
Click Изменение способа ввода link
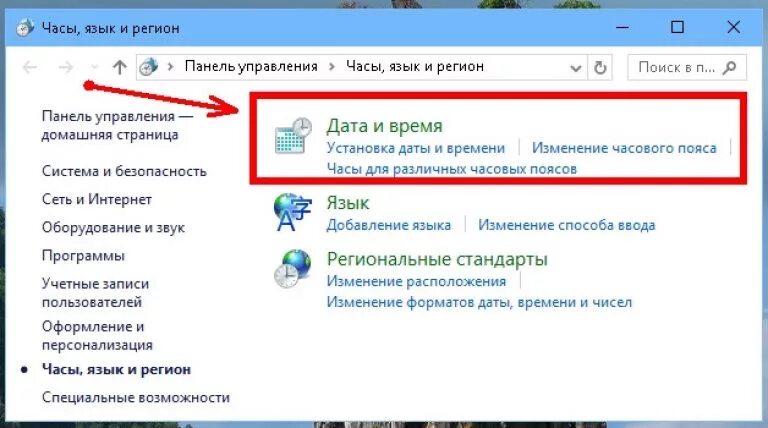567,225
